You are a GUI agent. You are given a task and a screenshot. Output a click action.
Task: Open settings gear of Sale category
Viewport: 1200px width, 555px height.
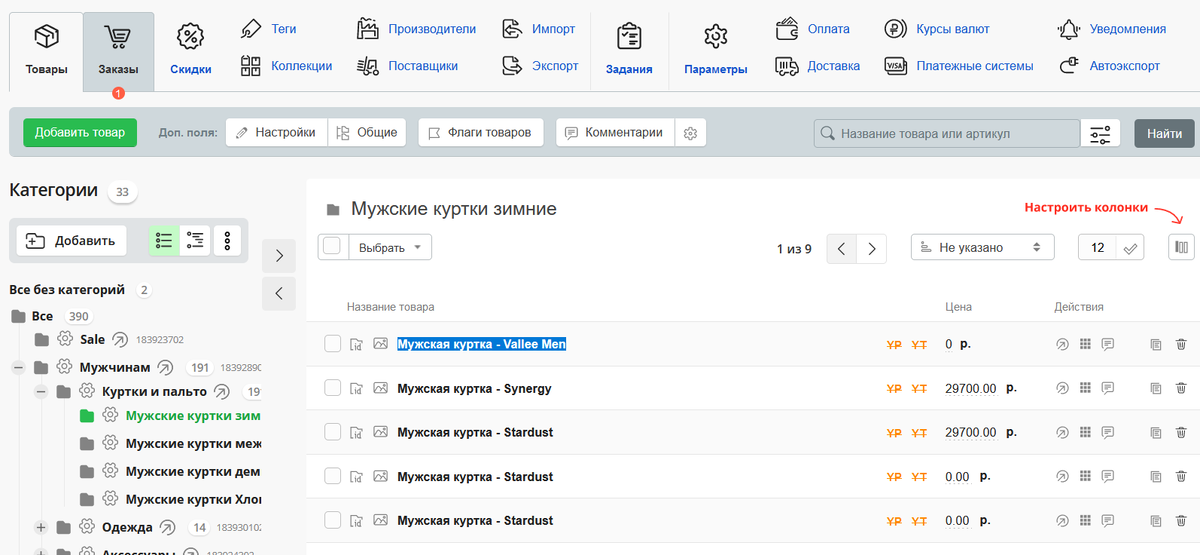(65, 339)
